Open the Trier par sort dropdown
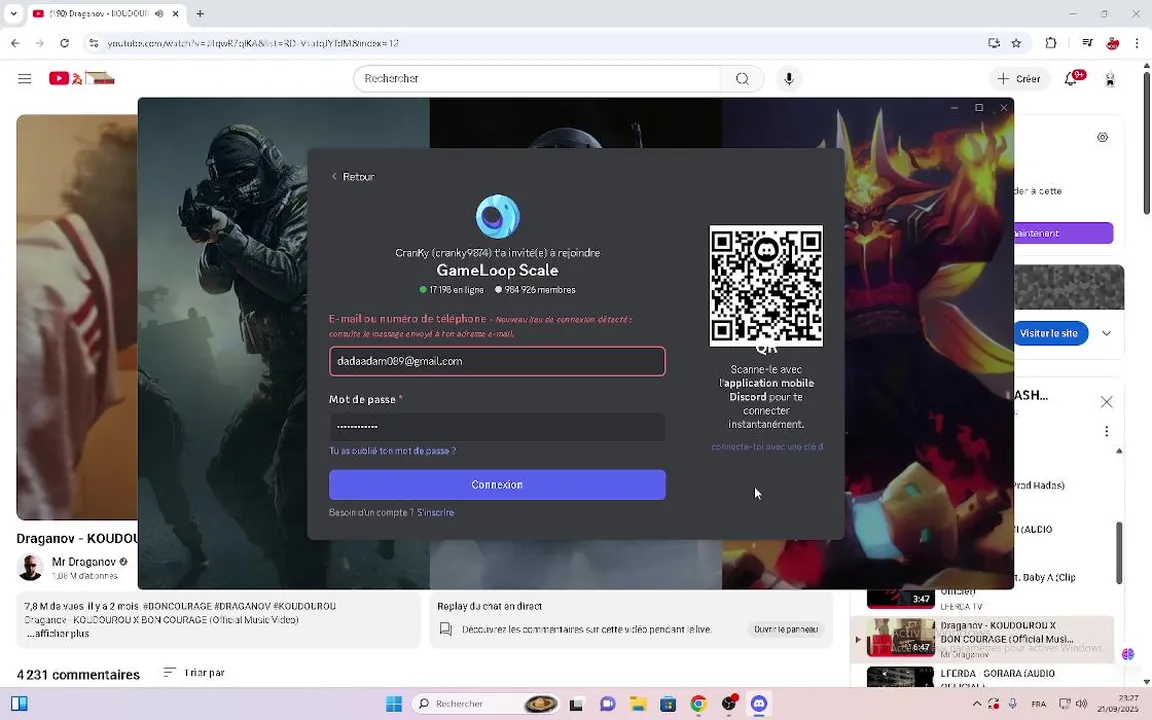 click(x=194, y=672)
